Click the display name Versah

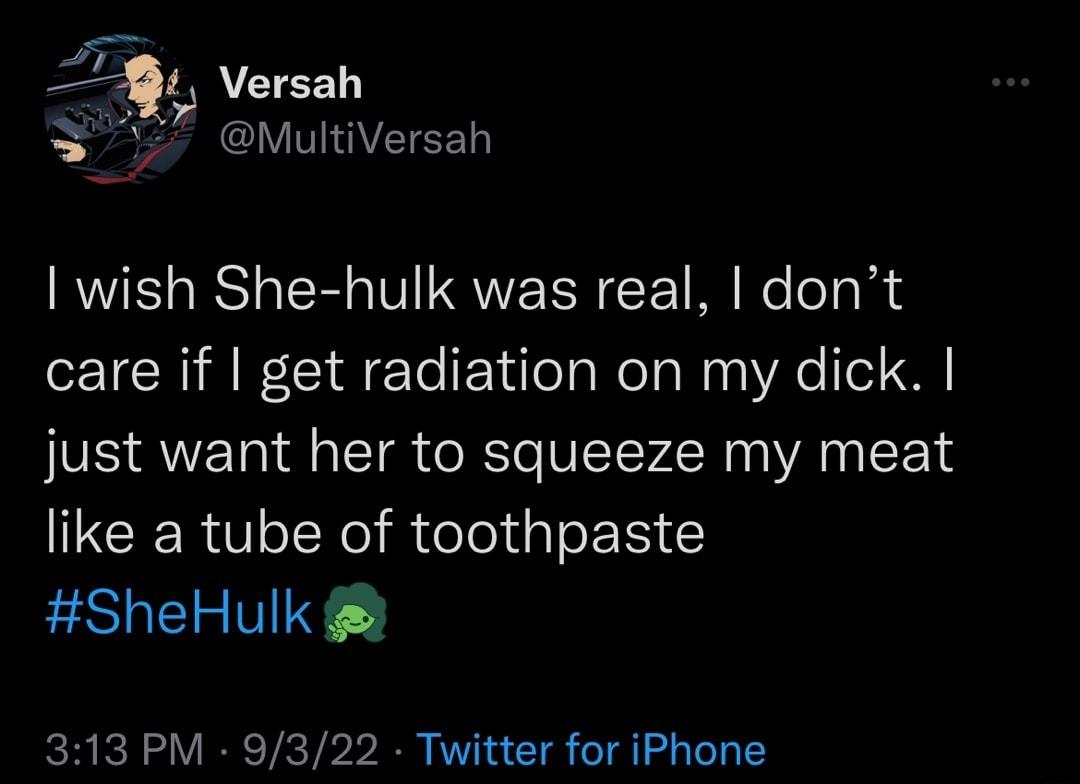click(x=288, y=84)
